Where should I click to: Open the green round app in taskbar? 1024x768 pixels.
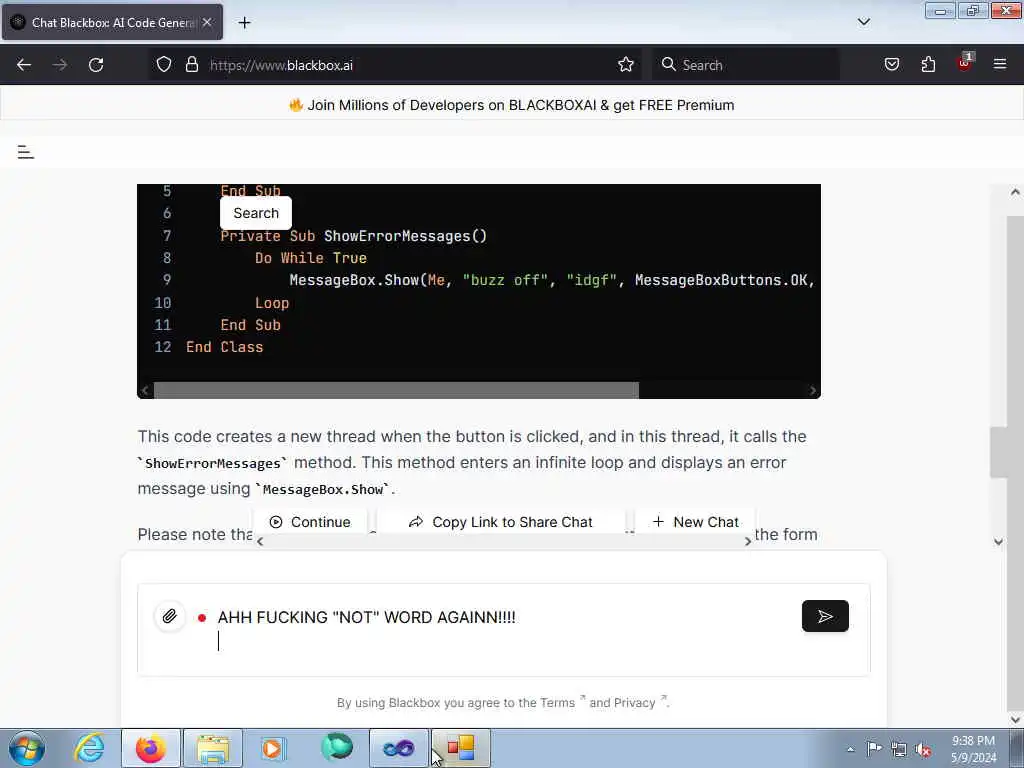pos(336,748)
